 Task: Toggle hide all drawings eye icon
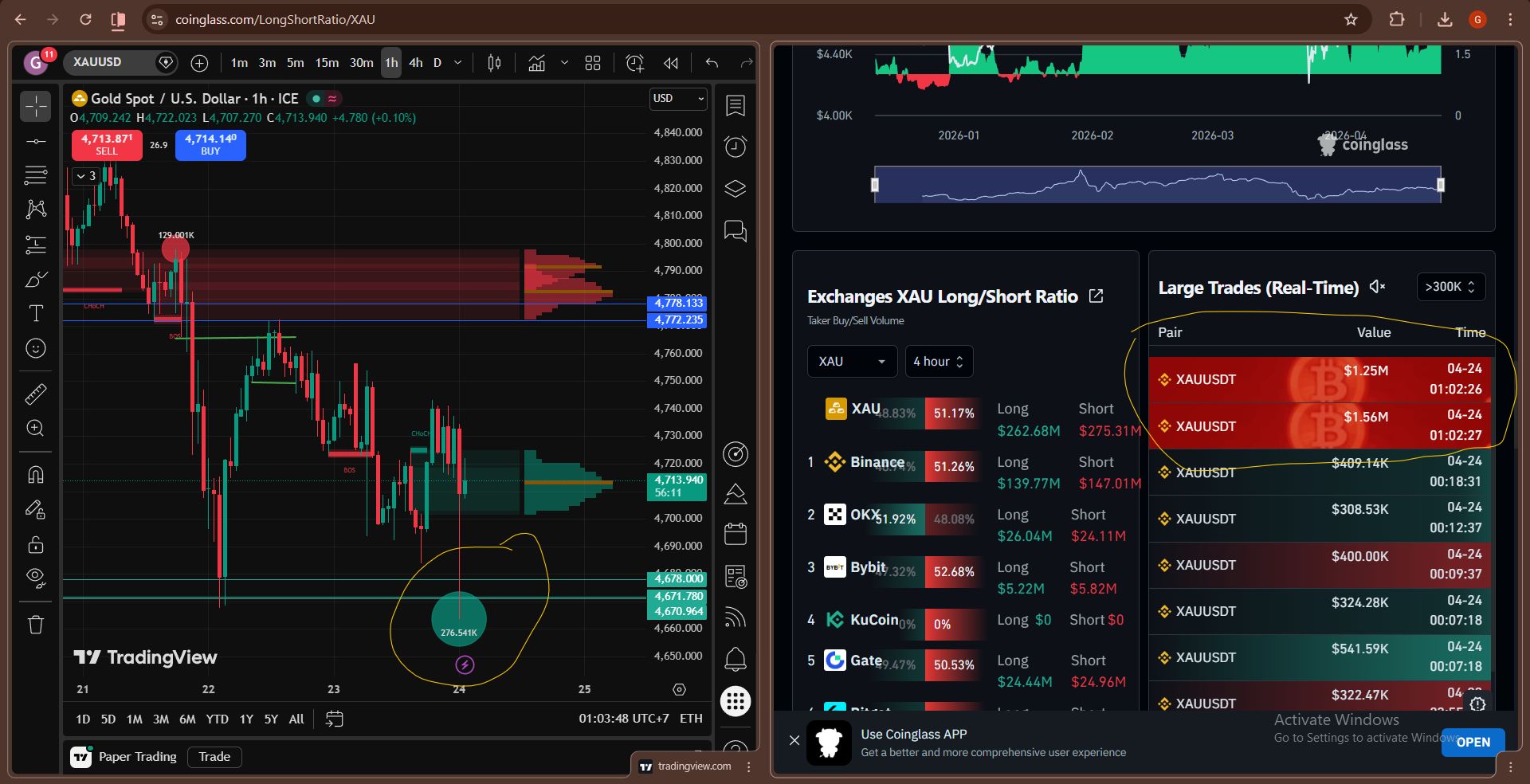[x=36, y=577]
